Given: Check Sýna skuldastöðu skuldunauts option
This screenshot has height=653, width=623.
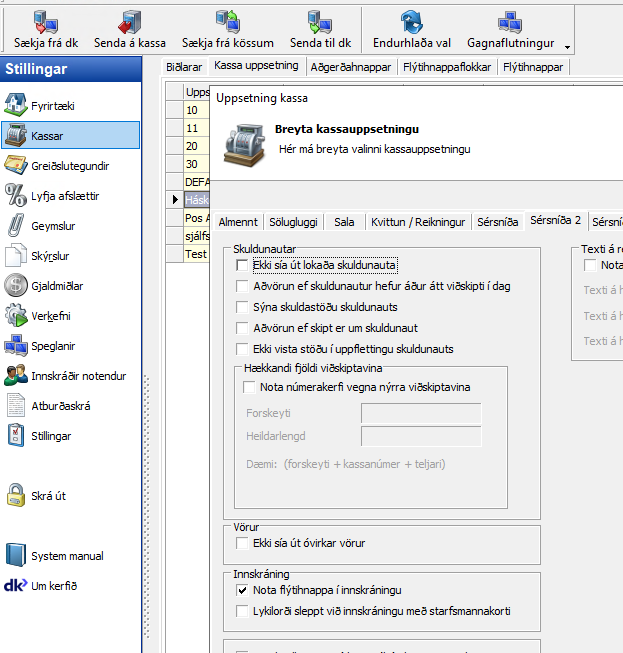Looking at the screenshot, I should coord(242,307).
